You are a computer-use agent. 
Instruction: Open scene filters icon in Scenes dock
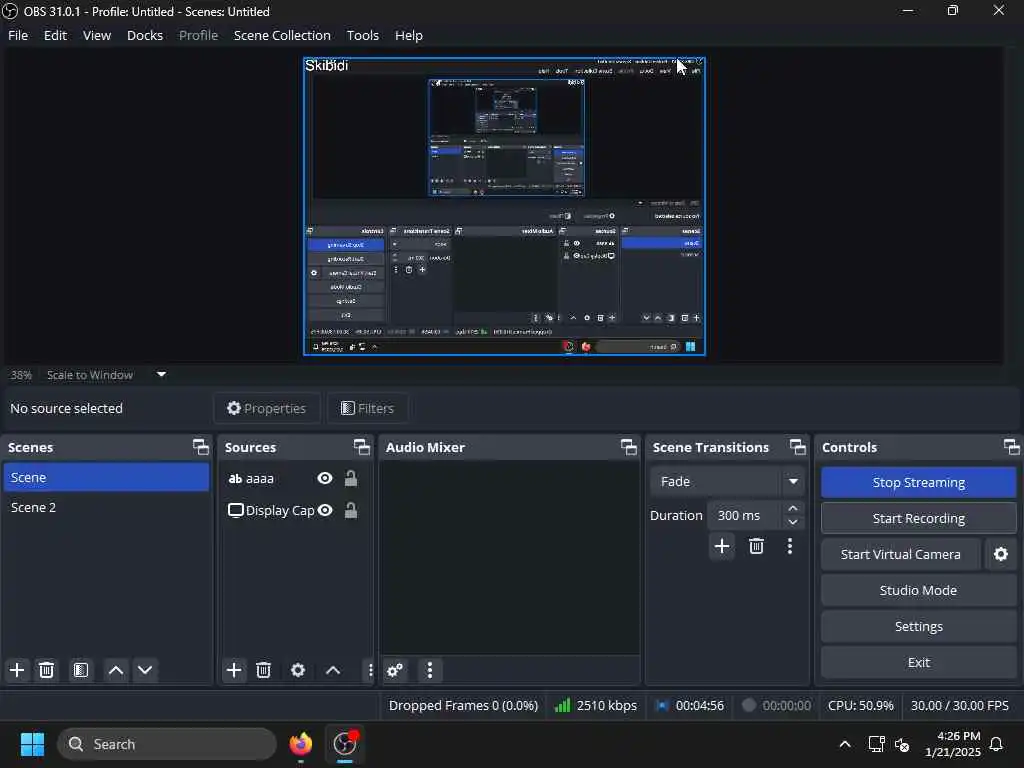point(80,670)
